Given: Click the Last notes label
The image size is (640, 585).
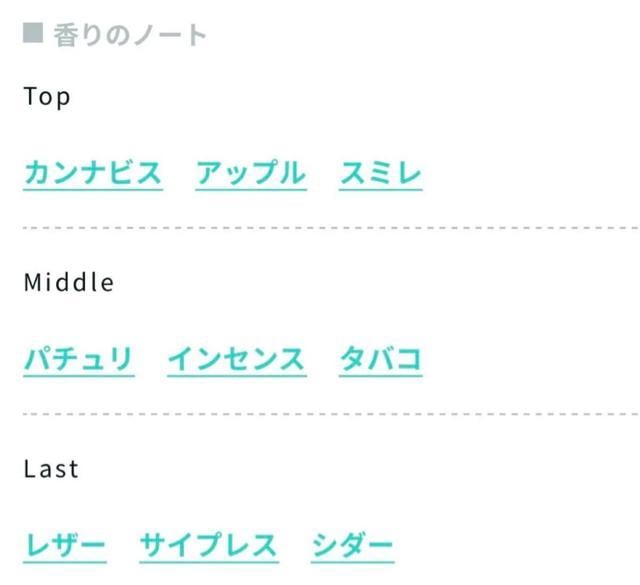Looking at the screenshot, I should pos(51,469).
